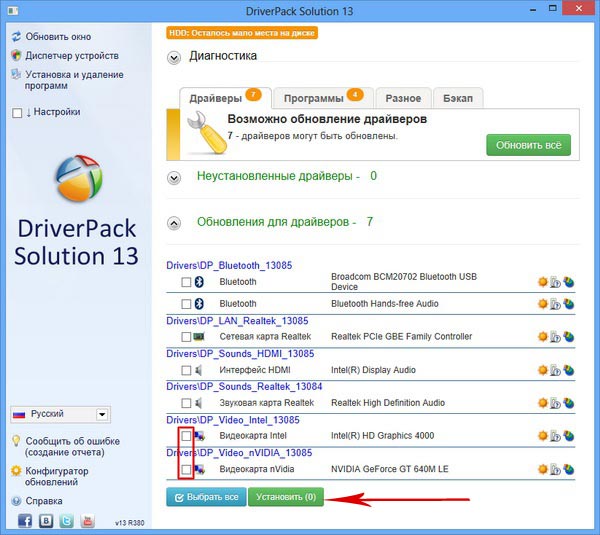
Task: Check the Bluetooth Hands-free Audio checkbox
Action: pyautogui.click(x=186, y=304)
